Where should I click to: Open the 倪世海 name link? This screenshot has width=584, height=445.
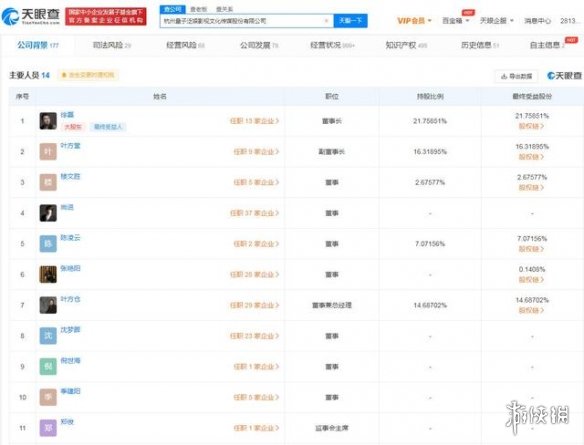click(70, 360)
